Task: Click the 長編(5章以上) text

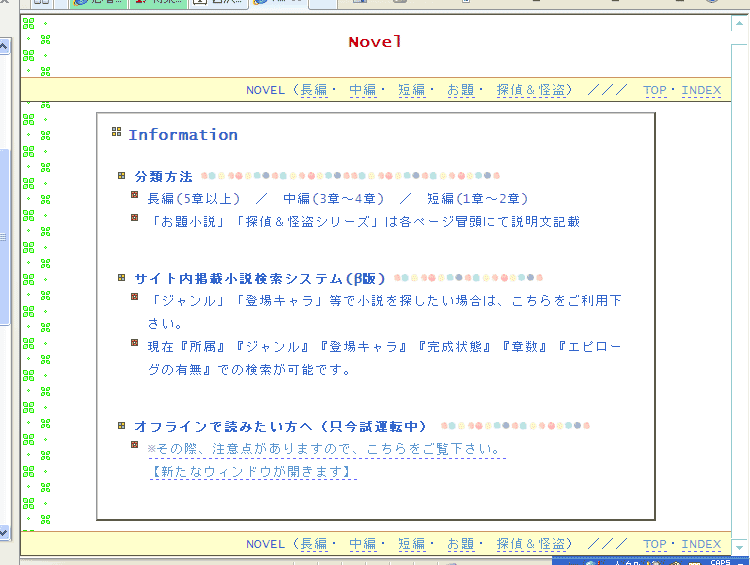Action: [x=194, y=199]
